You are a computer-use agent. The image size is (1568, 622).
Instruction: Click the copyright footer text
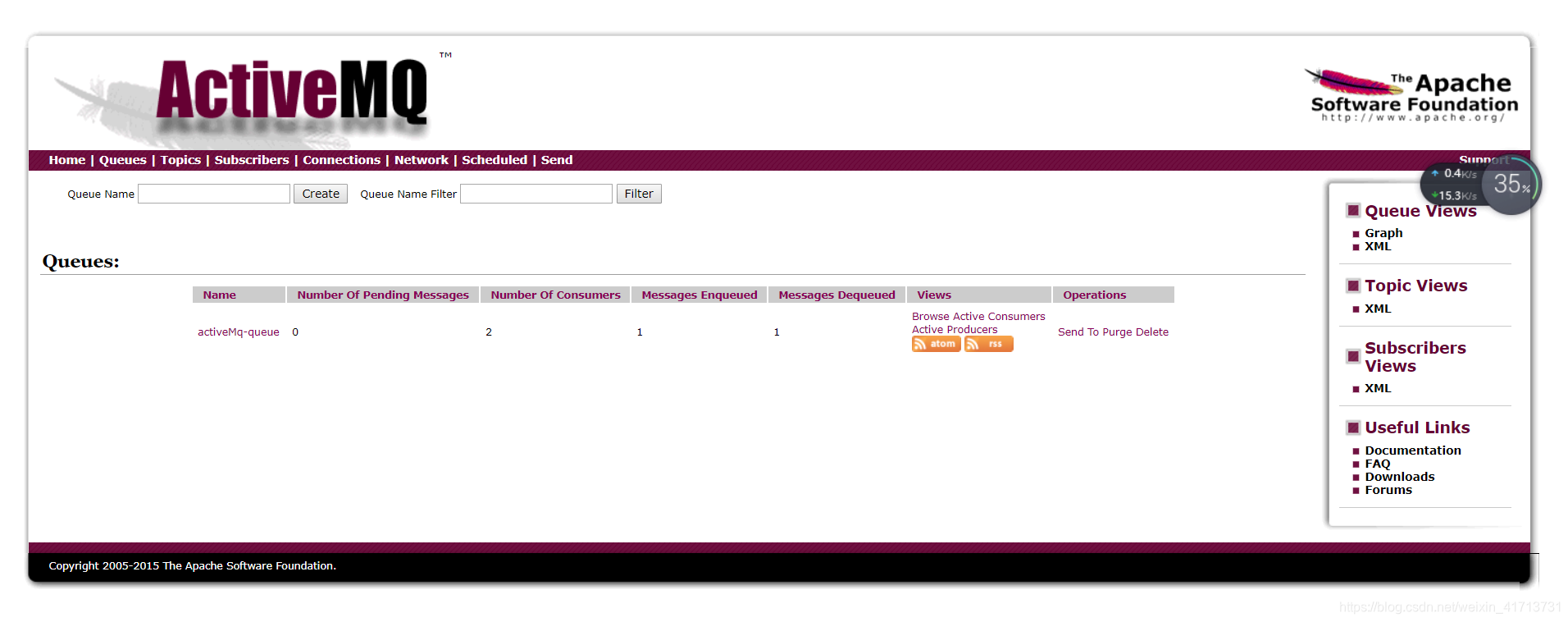tap(192, 566)
